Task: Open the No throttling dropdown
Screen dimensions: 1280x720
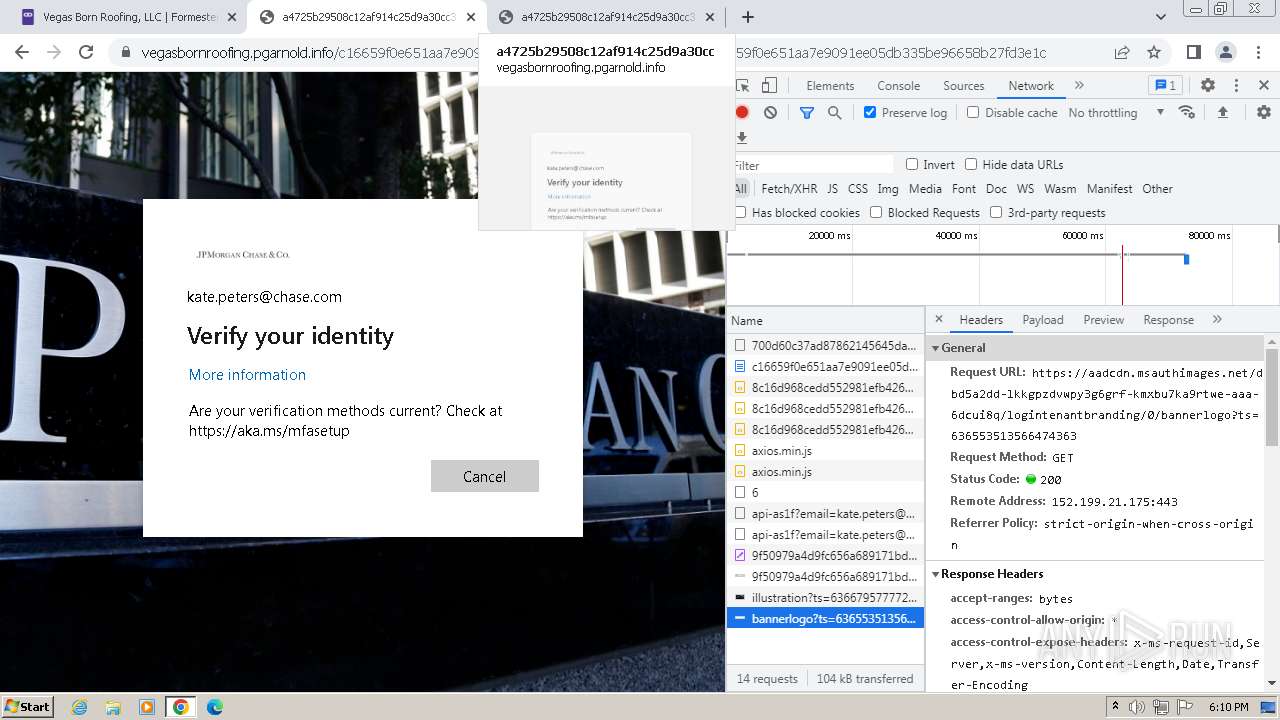Action: click(1116, 113)
